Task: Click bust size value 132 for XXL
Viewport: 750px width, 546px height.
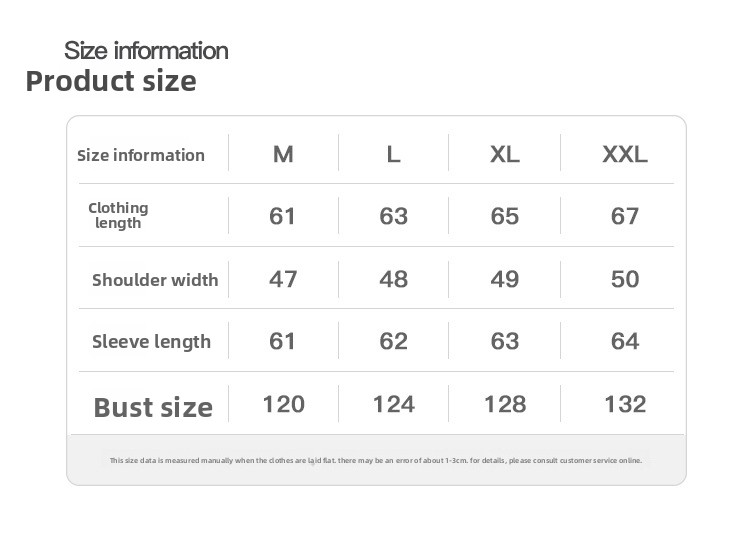Action: 624,404
